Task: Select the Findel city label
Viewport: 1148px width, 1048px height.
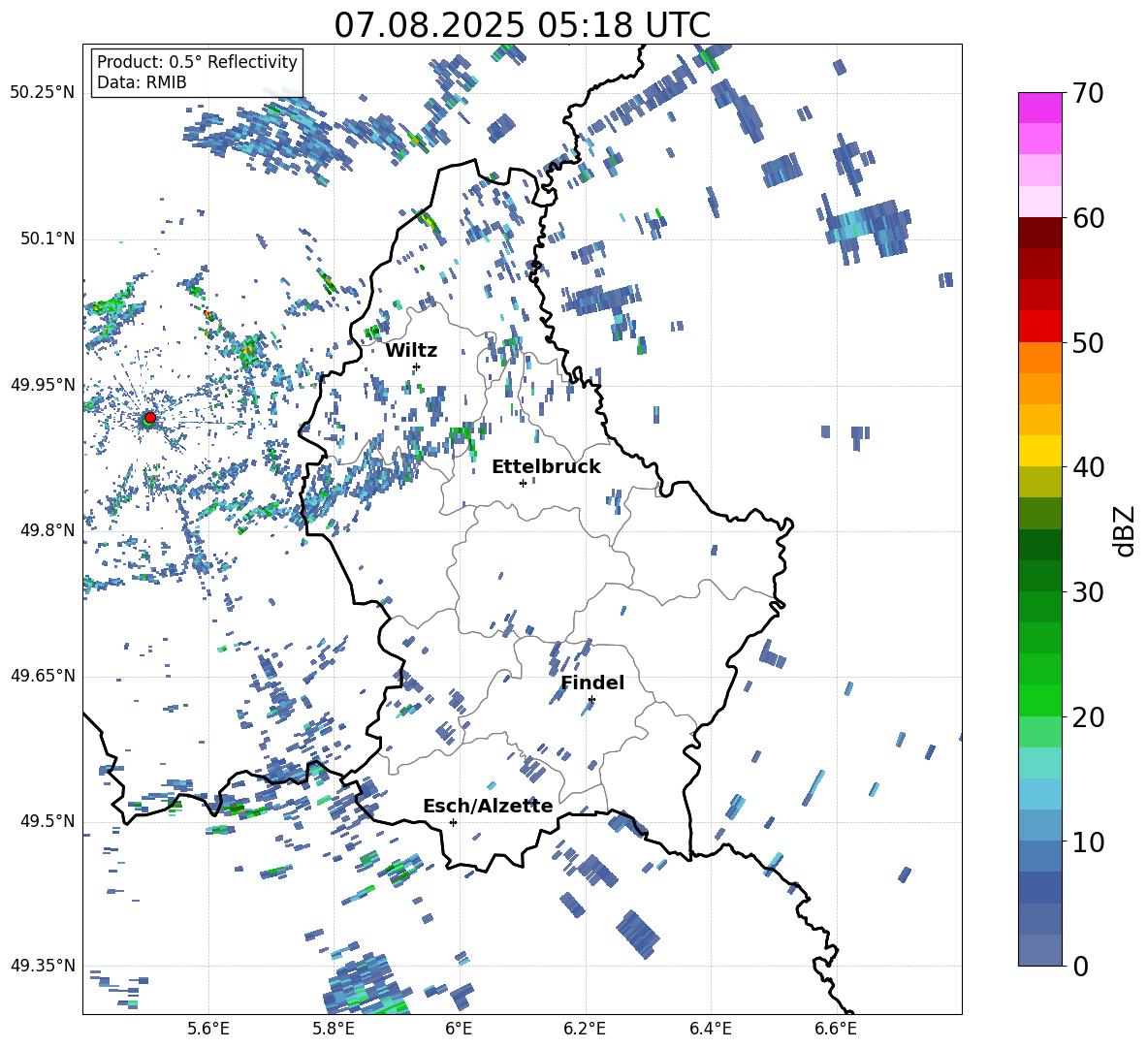Action: point(592,683)
